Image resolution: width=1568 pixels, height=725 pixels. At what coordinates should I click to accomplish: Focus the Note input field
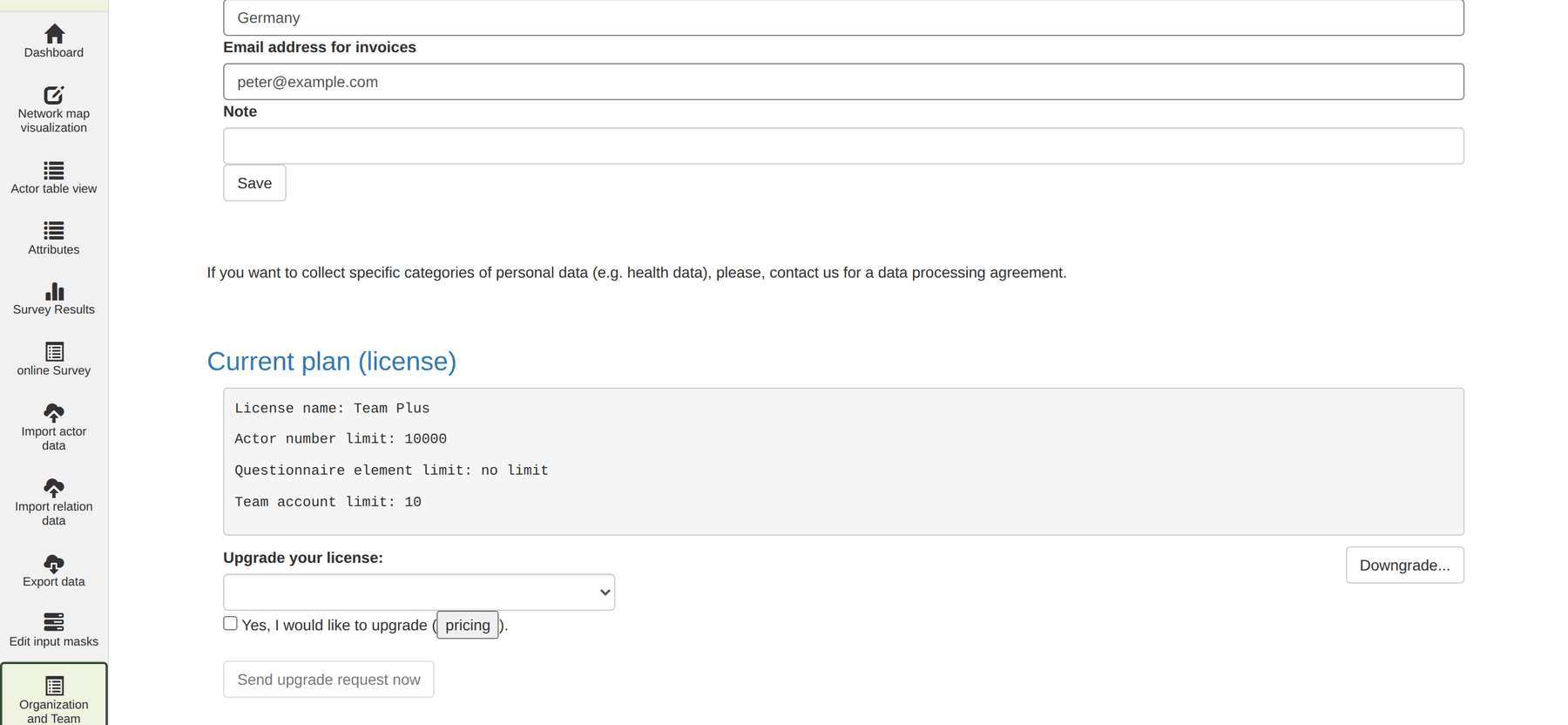tap(843, 146)
